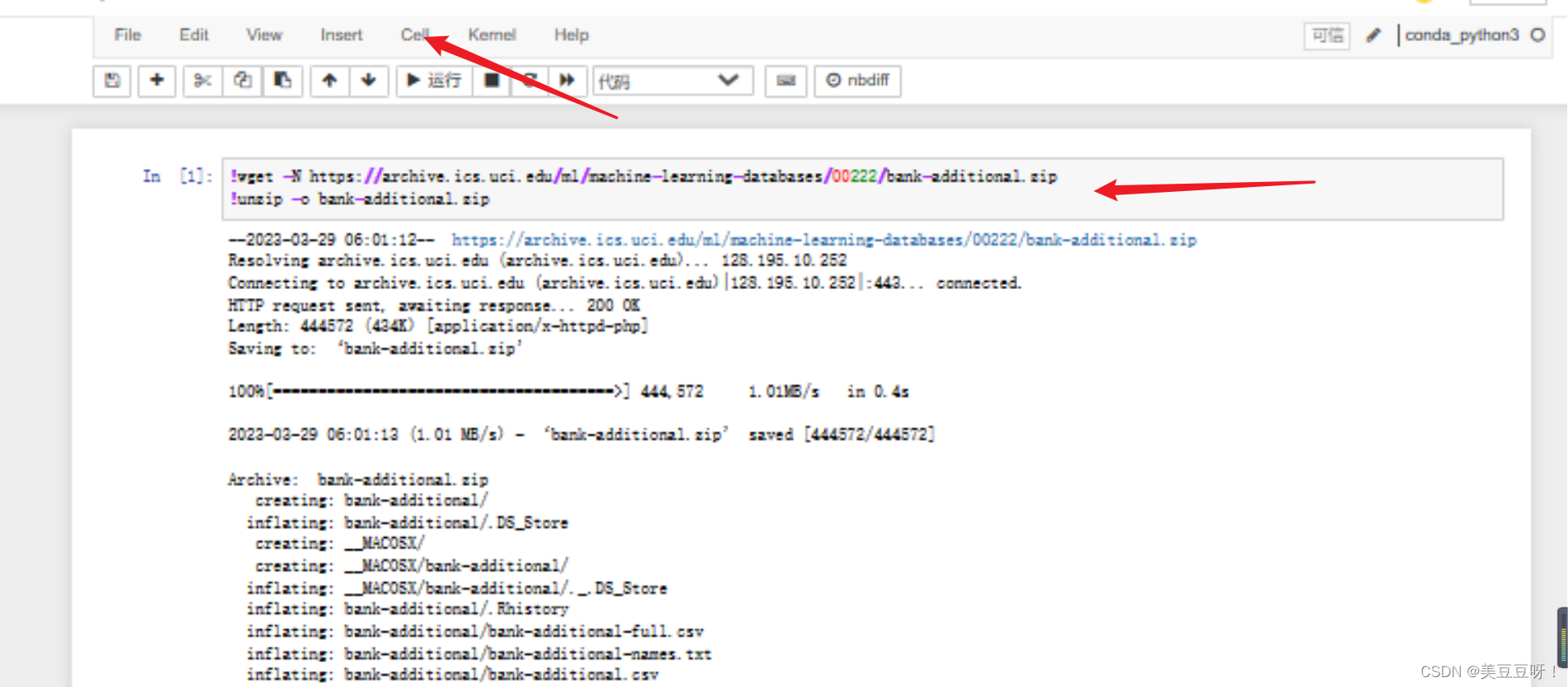Image resolution: width=1568 pixels, height=687 pixels.
Task: Click the '200 OK' response line
Action: pyautogui.click(x=434, y=305)
